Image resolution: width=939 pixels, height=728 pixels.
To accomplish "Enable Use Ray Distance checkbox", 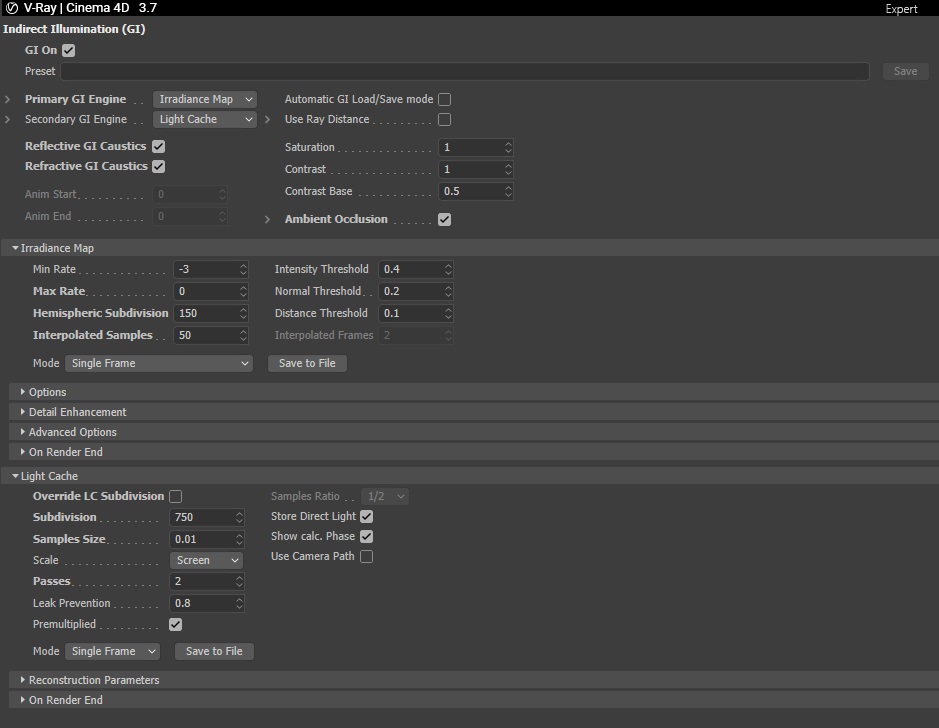I will coord(444,119).
